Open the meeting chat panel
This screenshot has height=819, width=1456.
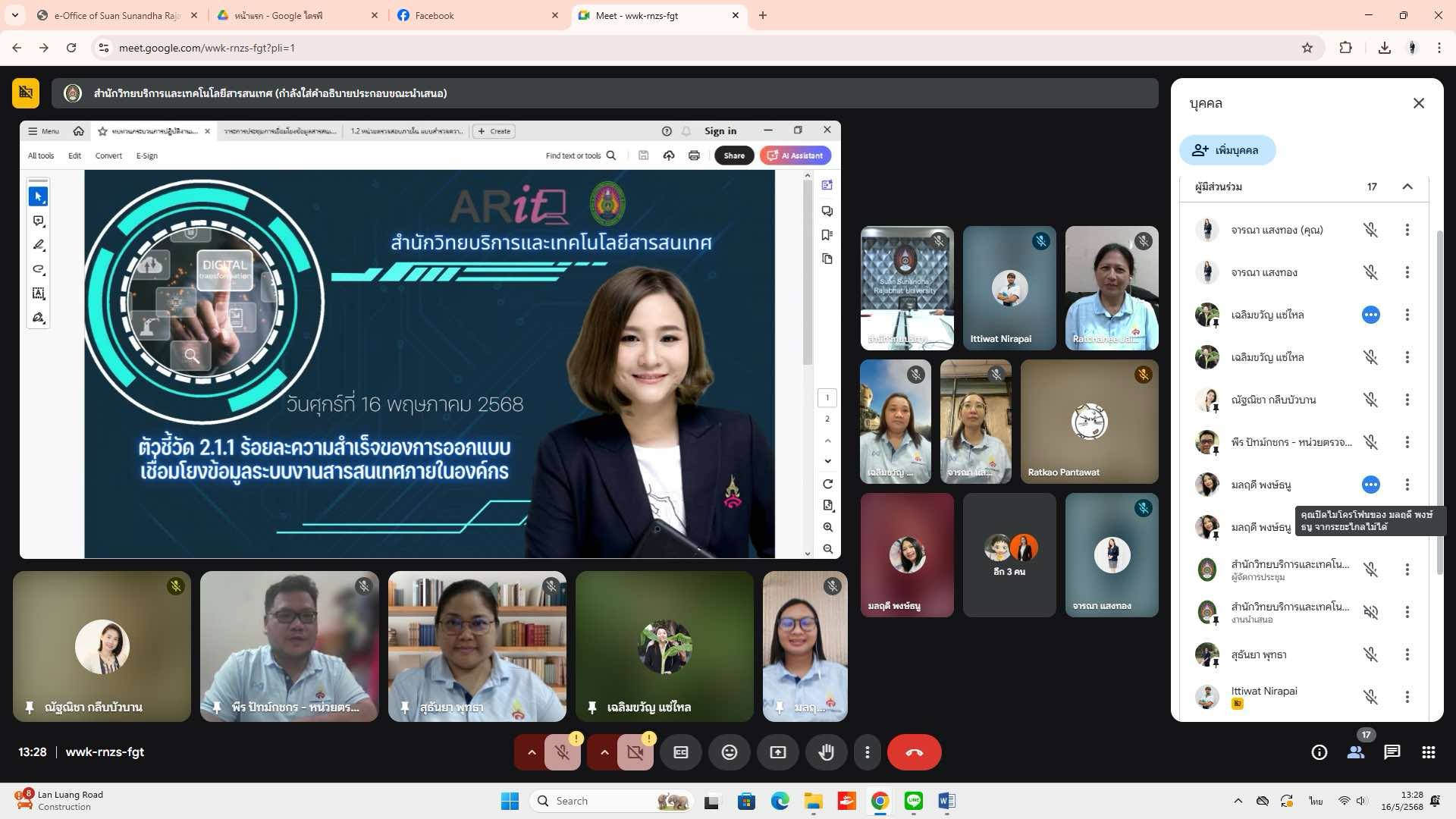click(x=1392, y=752)
